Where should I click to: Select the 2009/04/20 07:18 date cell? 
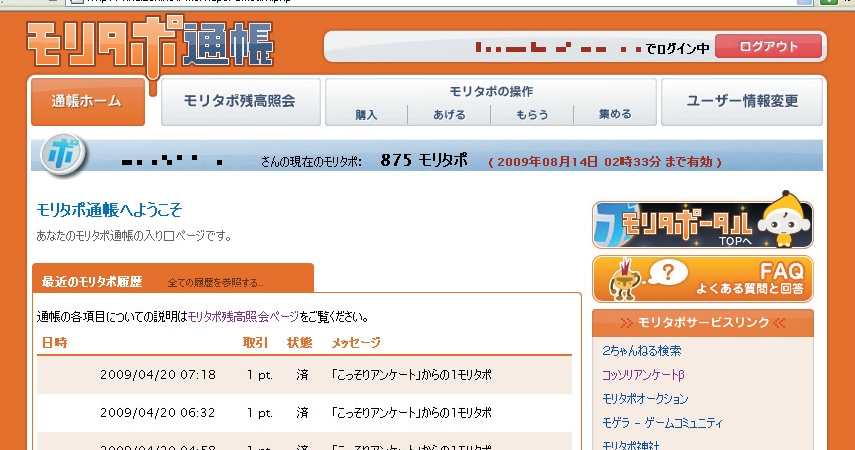tap(158, 375)
